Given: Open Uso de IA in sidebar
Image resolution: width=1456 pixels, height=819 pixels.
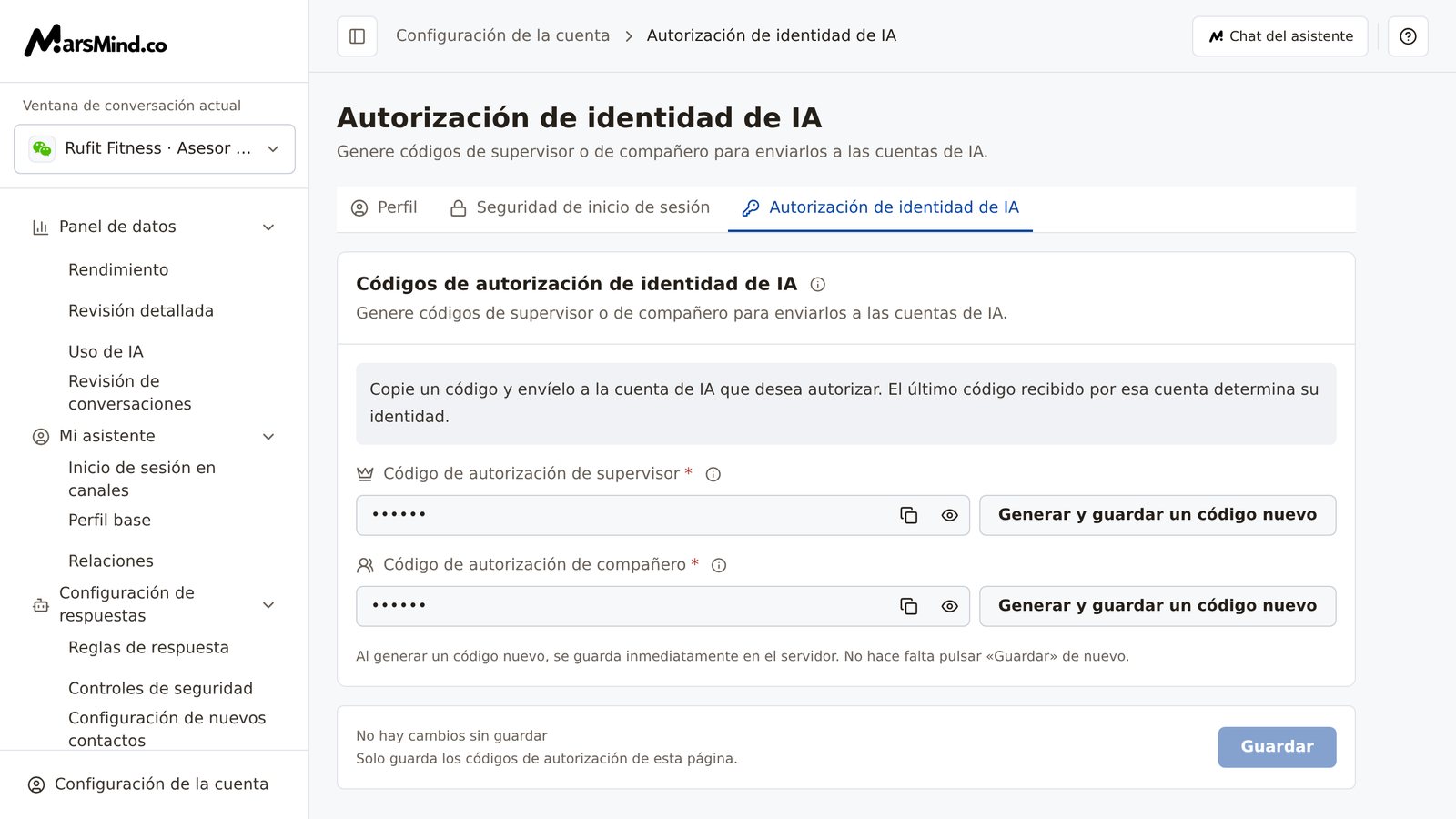Looking at the screenshot, I should 106,352.
